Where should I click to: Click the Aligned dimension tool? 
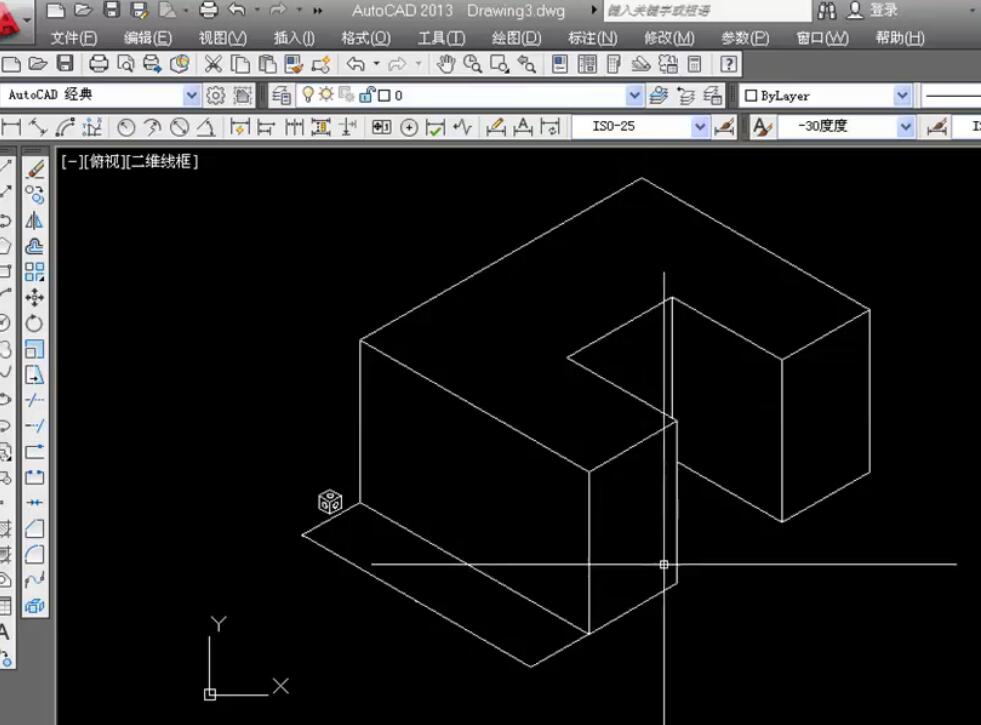(x=38, y=128)
